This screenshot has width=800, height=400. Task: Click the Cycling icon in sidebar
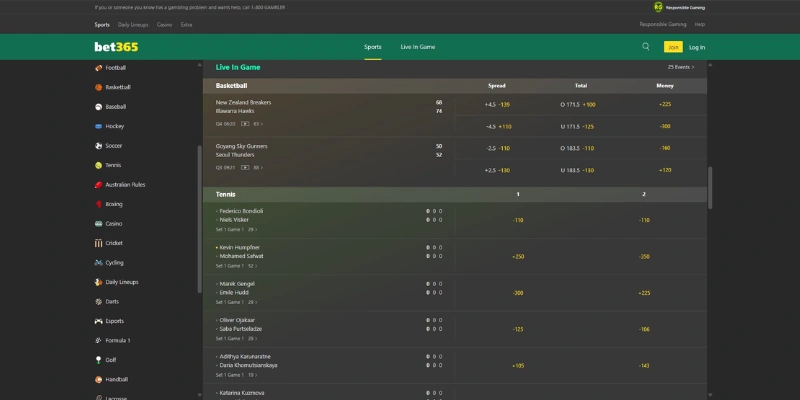98,263
